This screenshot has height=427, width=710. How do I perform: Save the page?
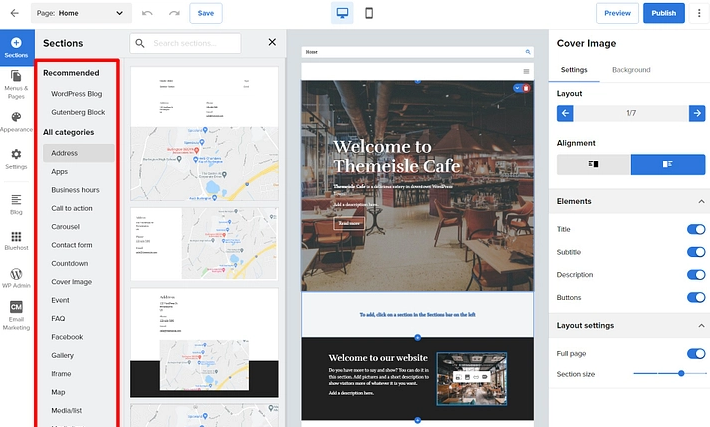(206, 13)
